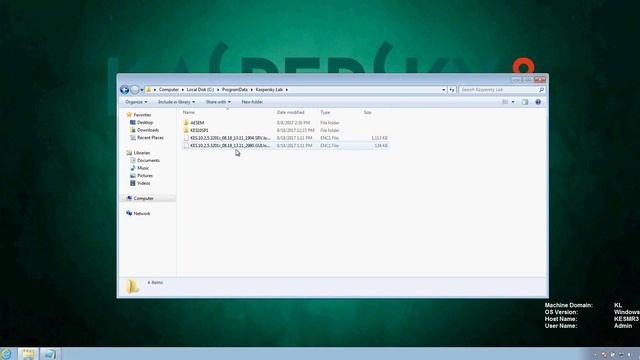Select the Kaspersky Lab breadcrumb
The height and width of the screenshot is (360, 640).
(269, 89)
